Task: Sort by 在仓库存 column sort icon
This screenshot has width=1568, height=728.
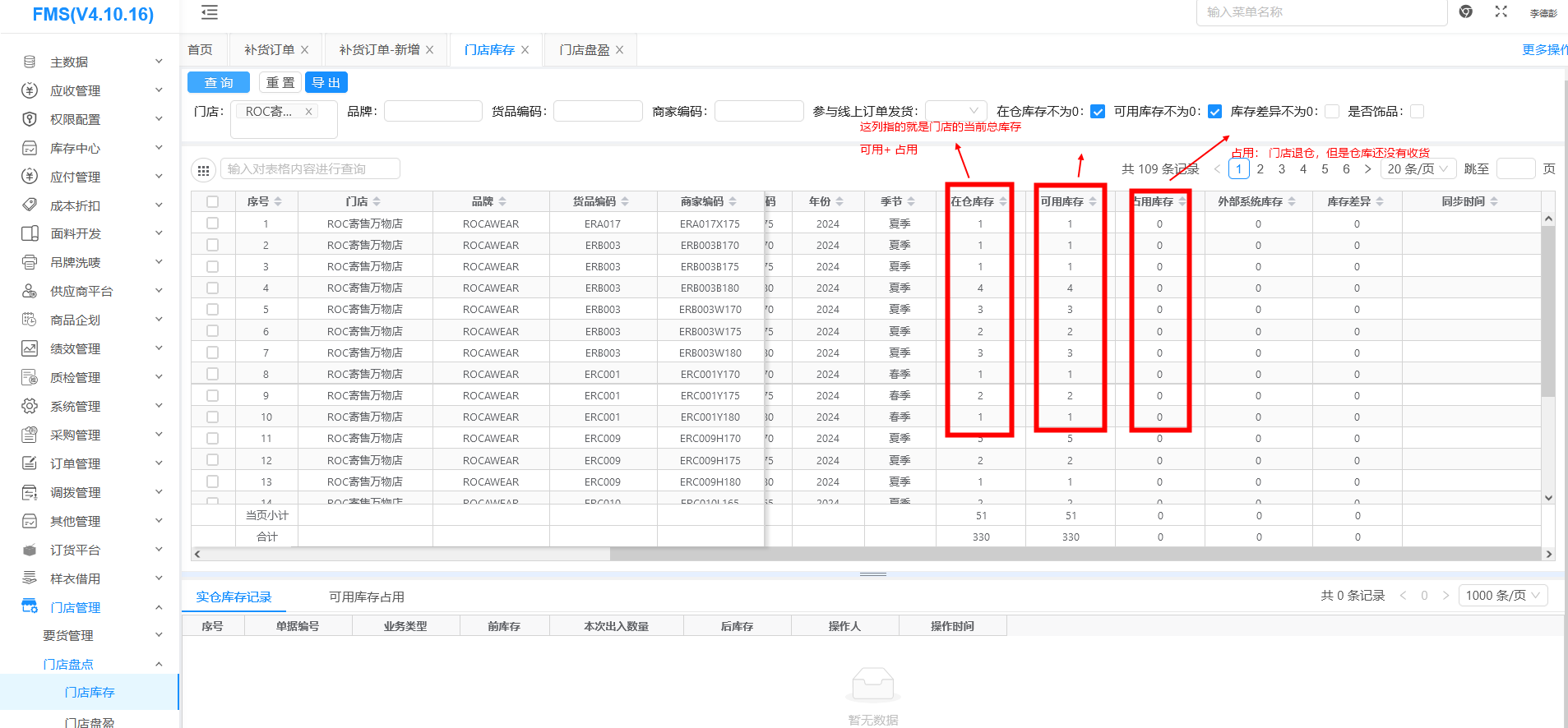Action: [1003, 201]
